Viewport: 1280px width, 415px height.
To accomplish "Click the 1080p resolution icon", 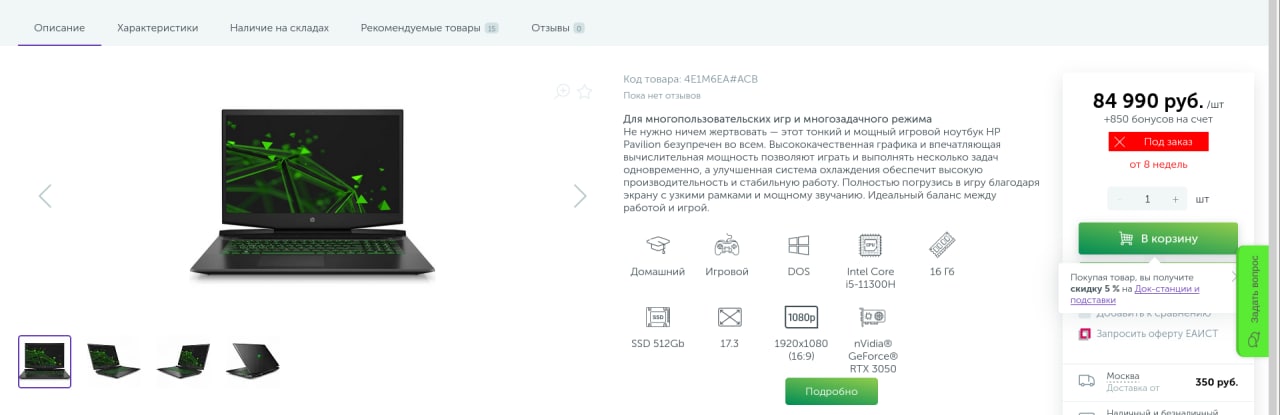I will coord(801,317).
